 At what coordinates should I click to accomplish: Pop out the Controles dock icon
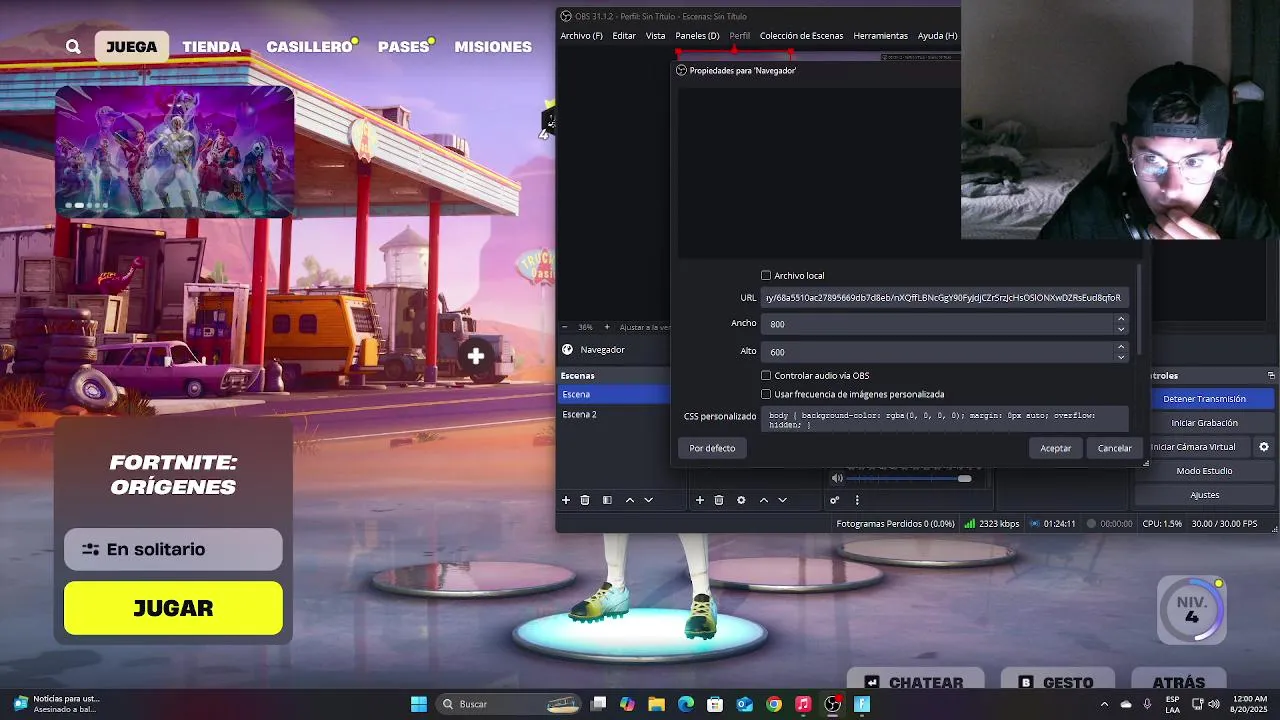coord(1271,376)
